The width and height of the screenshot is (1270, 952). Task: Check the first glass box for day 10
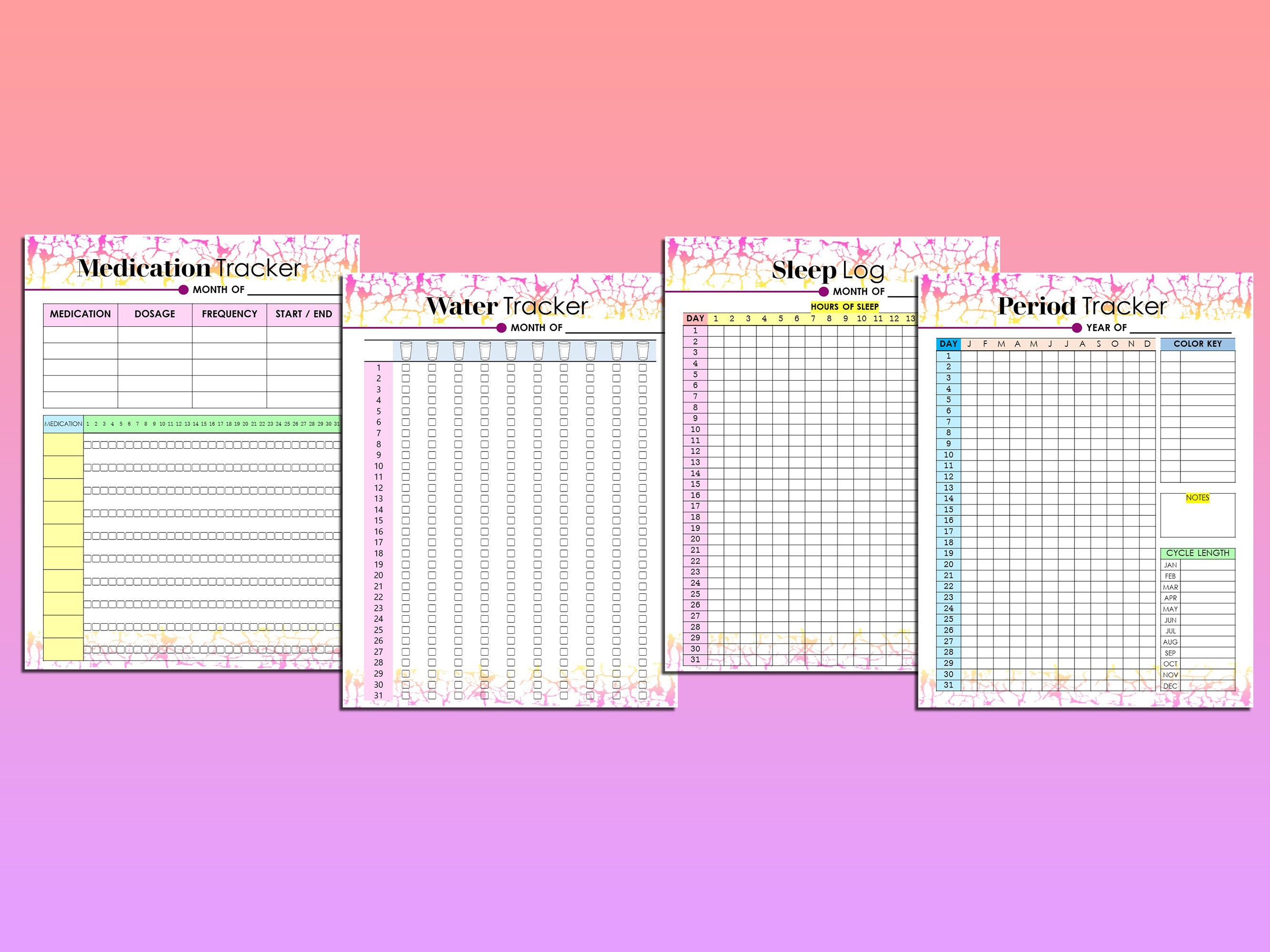click(406, 466)
